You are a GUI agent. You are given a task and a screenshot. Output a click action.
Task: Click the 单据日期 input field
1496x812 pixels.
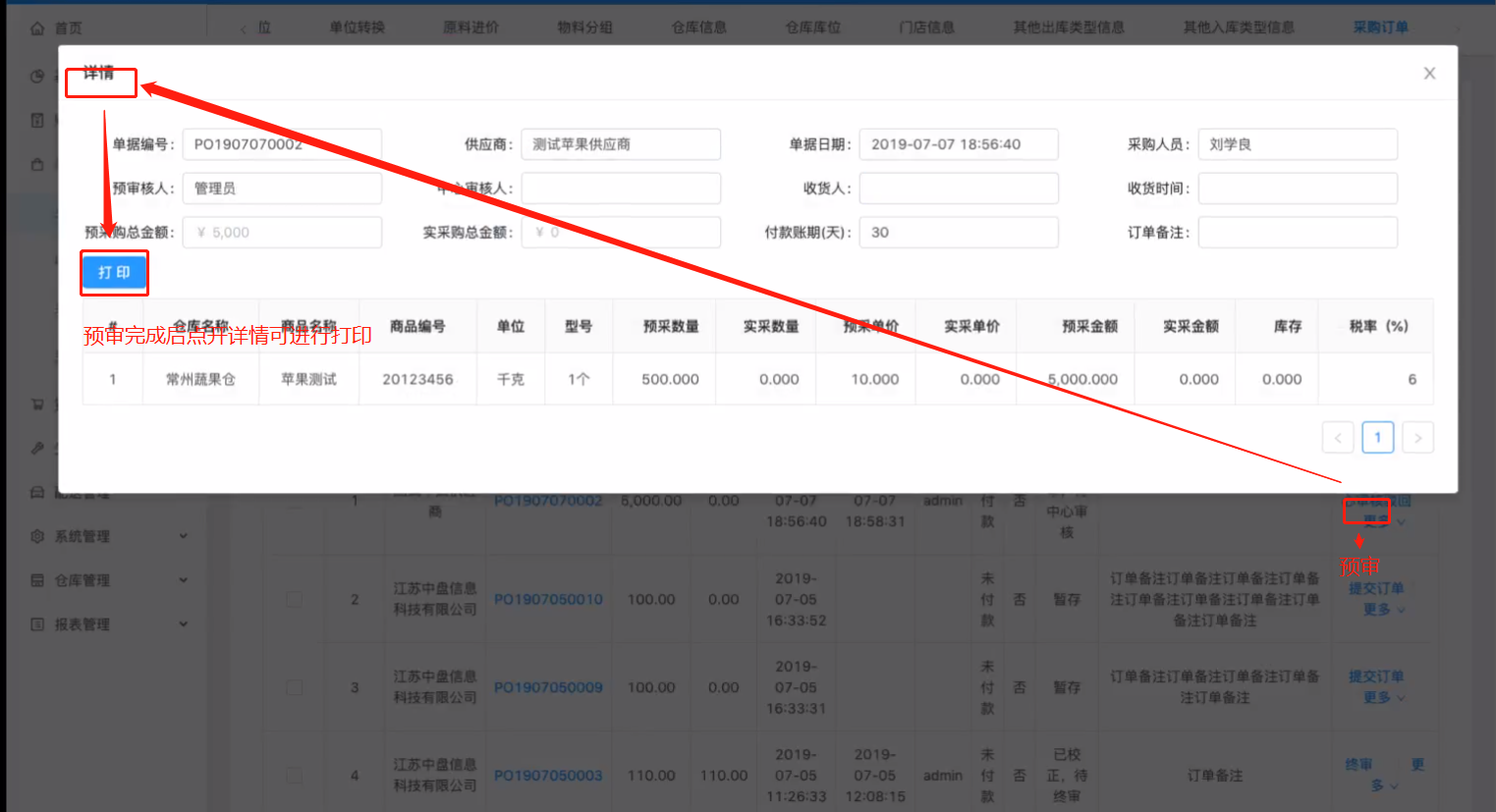pos(959,144)
